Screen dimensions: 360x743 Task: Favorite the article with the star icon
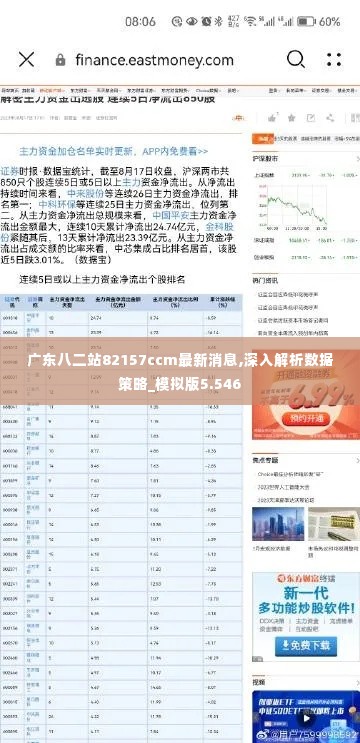click(x=291, y=118)
